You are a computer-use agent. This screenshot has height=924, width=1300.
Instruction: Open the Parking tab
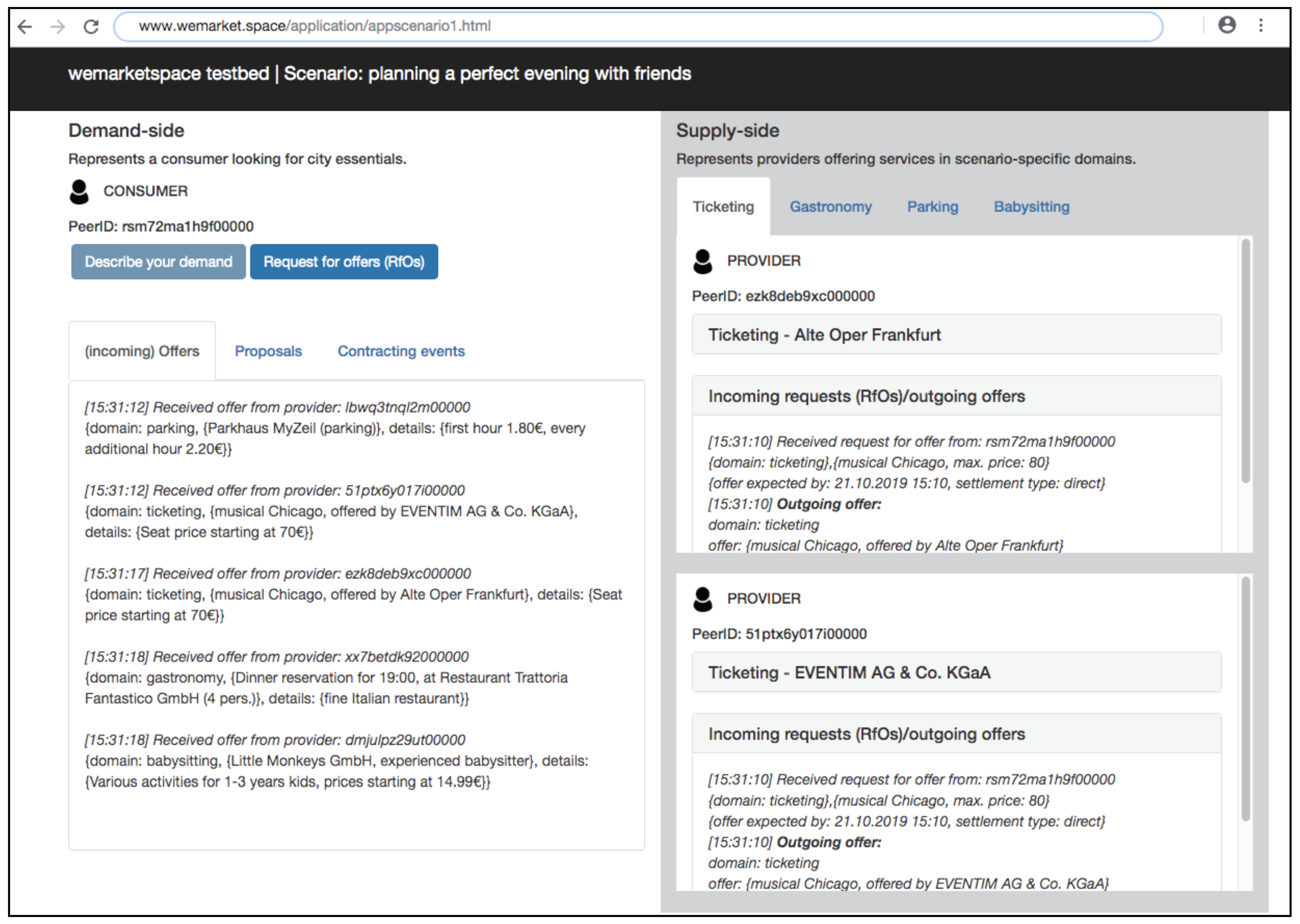click(x=932, y=207)
